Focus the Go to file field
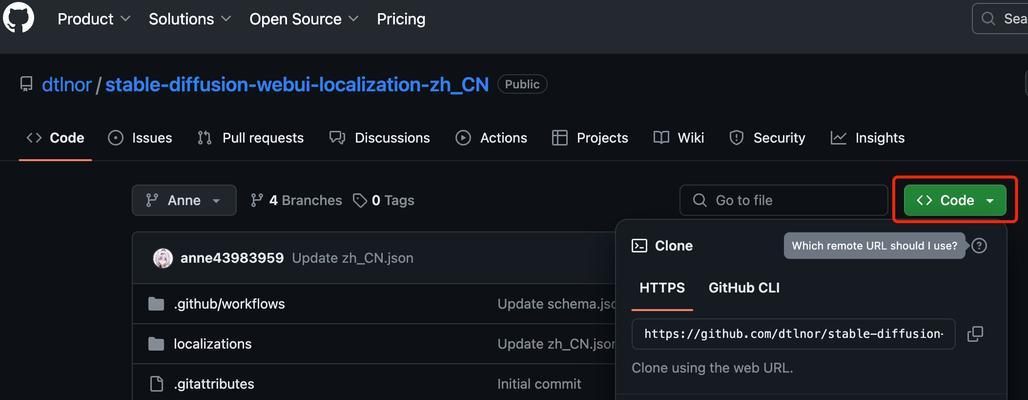Viewport: 1028px width, 400px height. [783, 200]
